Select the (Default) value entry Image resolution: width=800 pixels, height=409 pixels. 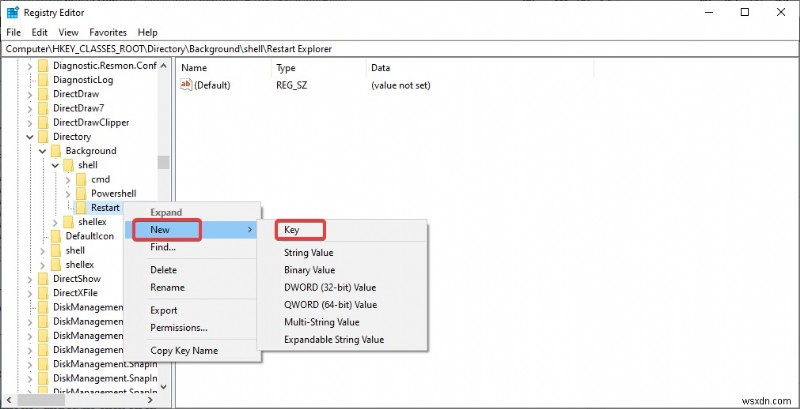212,85
